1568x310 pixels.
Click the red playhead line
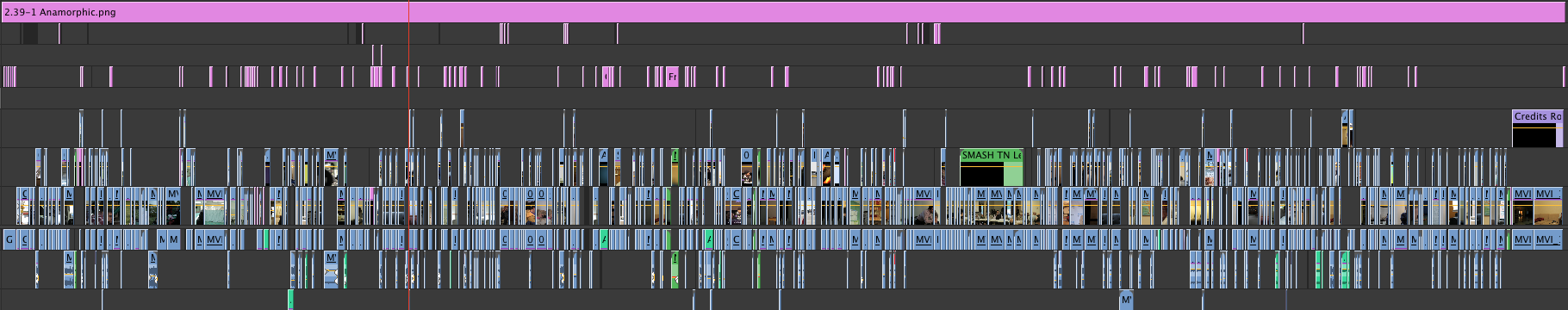click(x=408, y=155)
